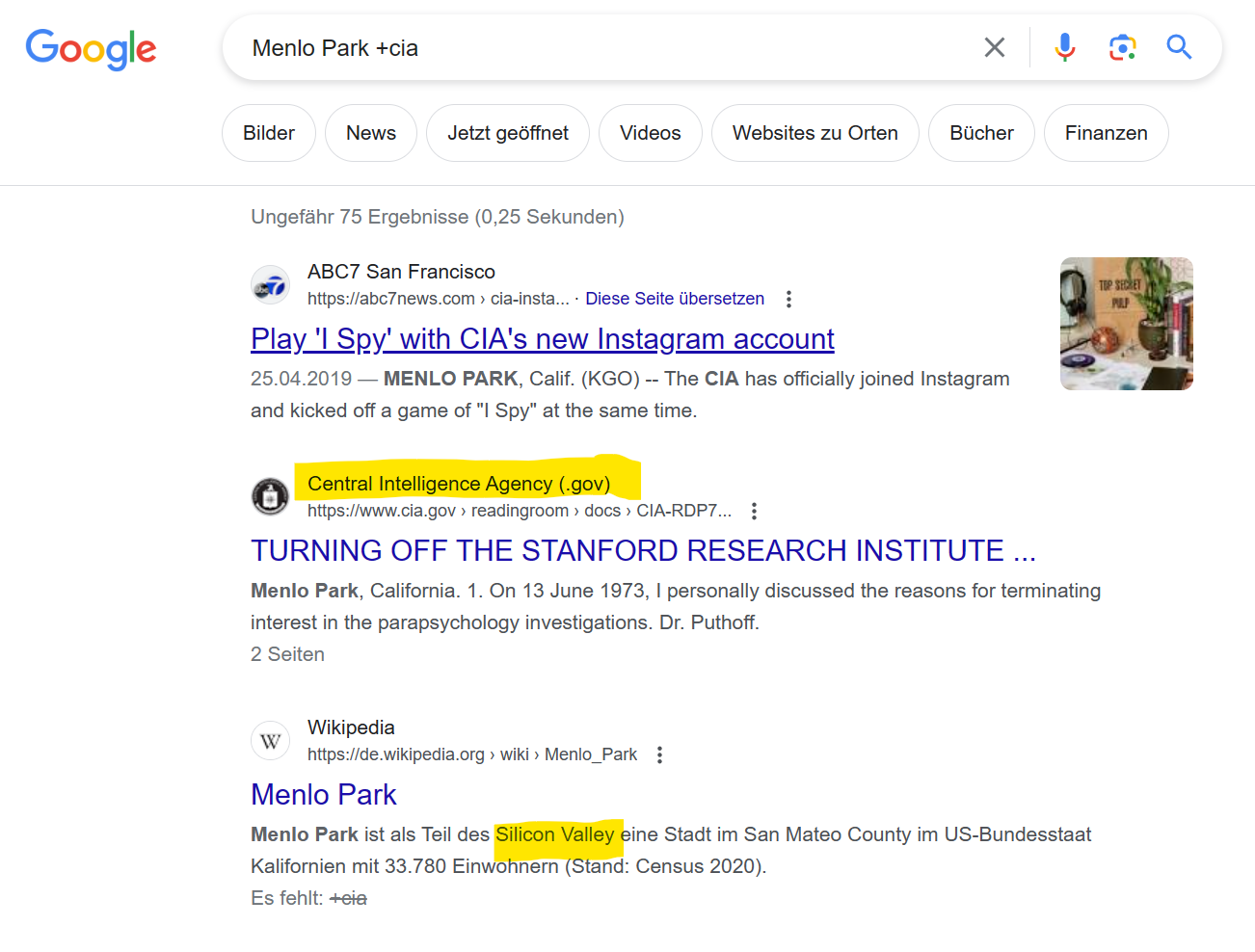Click Diese Seite übersetzen link
Image resolution: width=1255 pixels, height=952 pixels.
675,299
